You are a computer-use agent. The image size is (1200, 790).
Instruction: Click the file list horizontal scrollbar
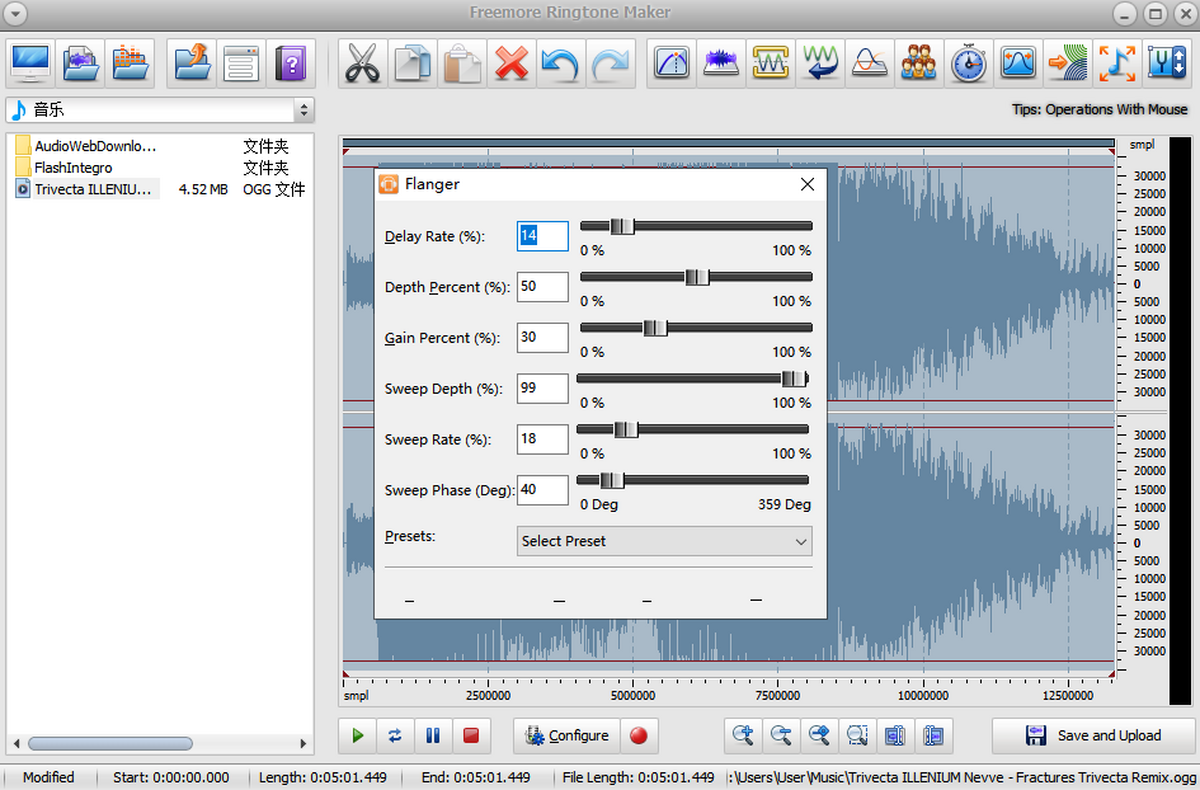(x=110, y=744)
